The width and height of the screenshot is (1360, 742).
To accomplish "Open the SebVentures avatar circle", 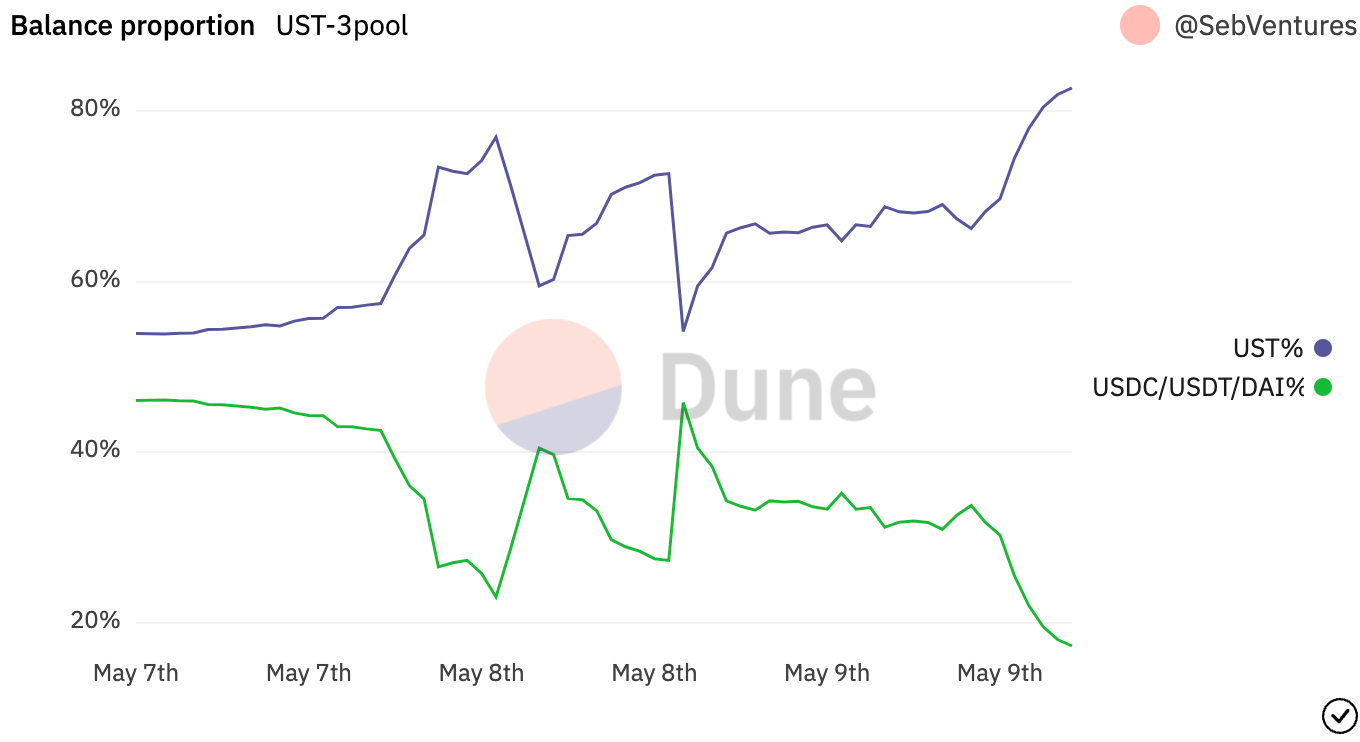I will pos(1140,25).
